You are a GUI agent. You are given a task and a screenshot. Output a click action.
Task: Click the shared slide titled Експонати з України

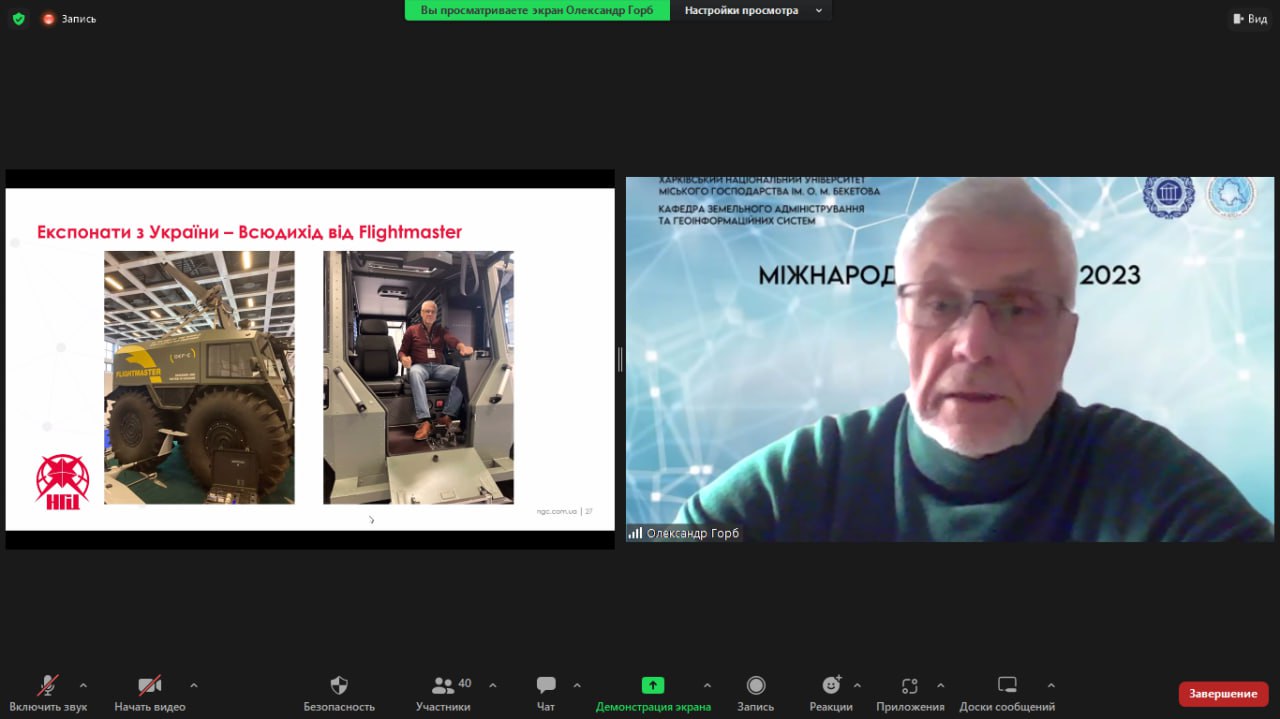[x=310, y=359]
